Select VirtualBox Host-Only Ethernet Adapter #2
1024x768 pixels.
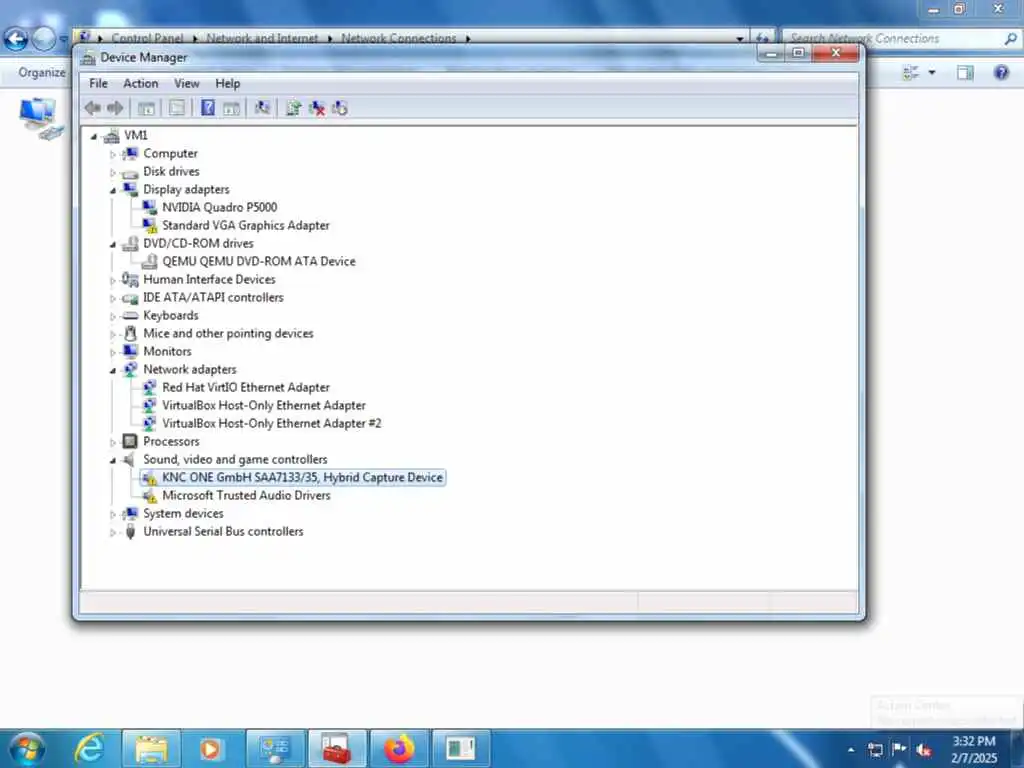(272, 423)
